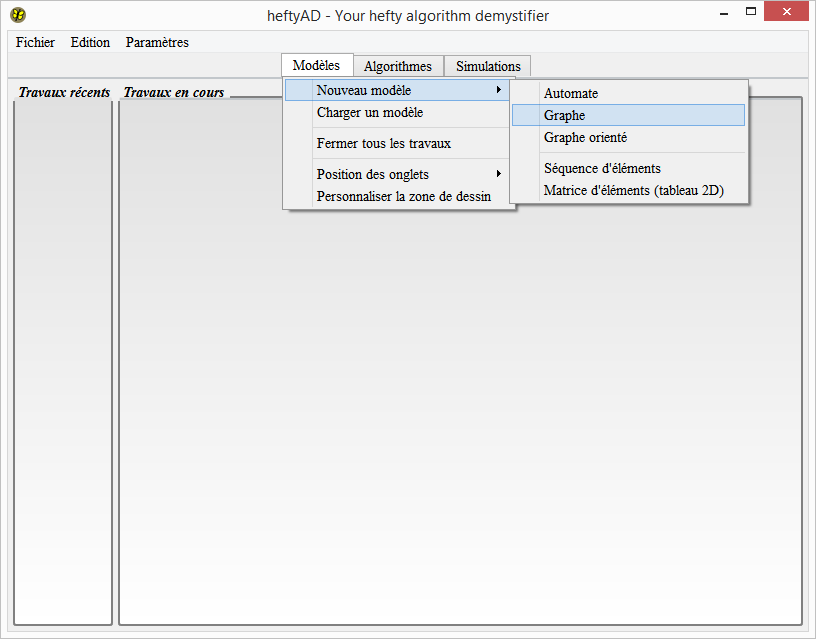Select Fermer tous les travaux
This screenshot has width=816, height=639.
(x=397, y=143)
